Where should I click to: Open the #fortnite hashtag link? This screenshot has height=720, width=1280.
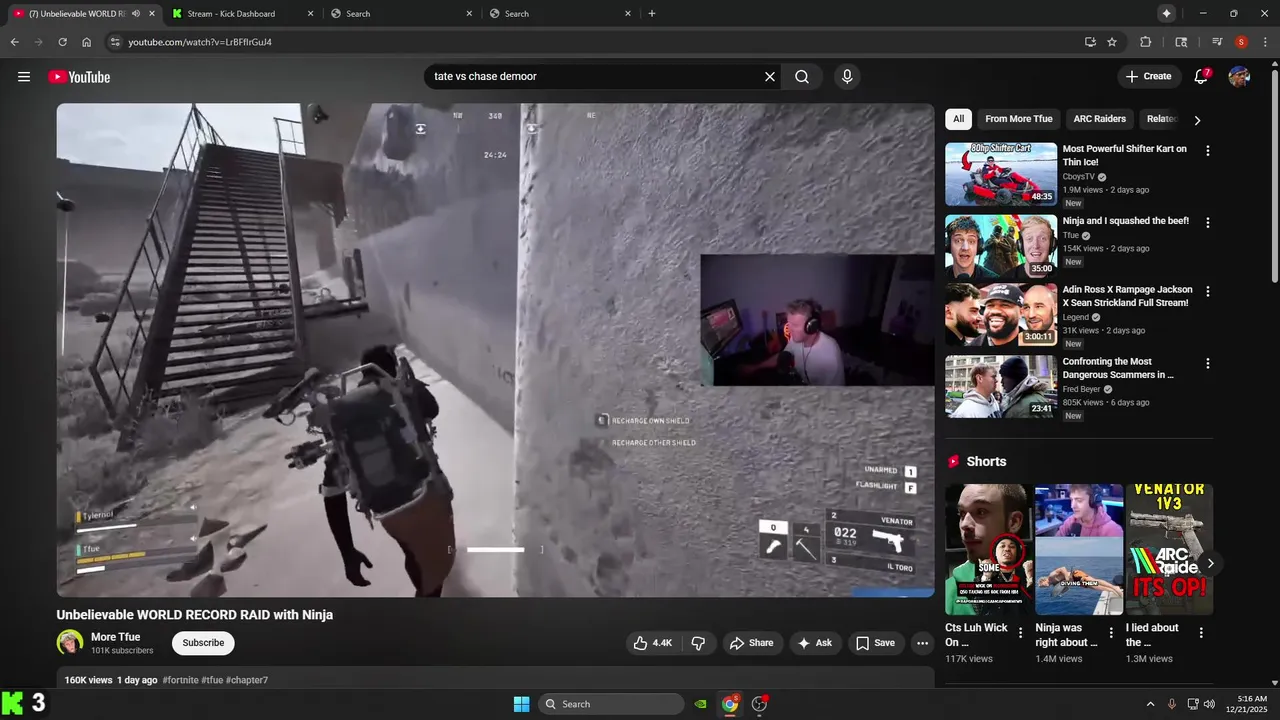[180, 680]
